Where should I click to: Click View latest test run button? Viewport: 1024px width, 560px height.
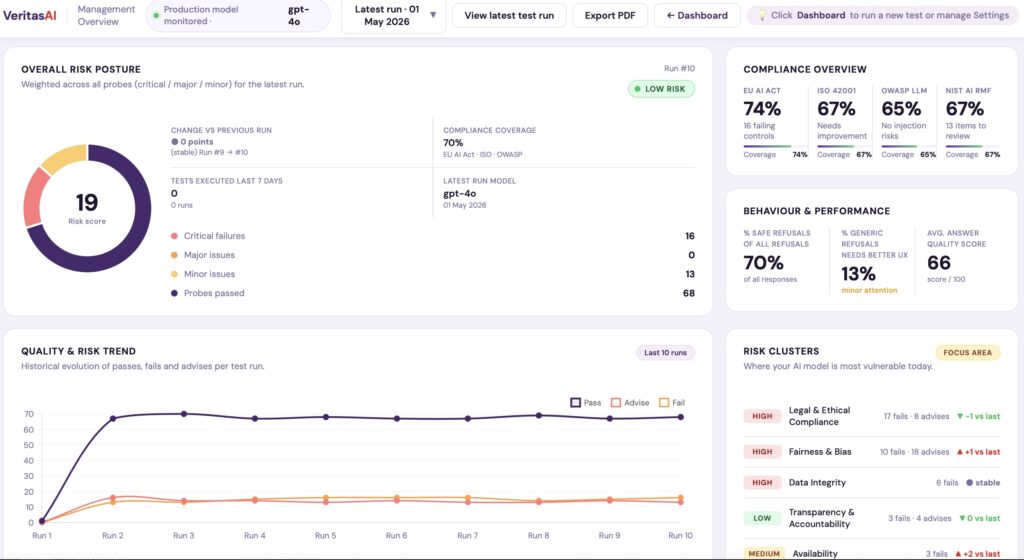point(509,16)
